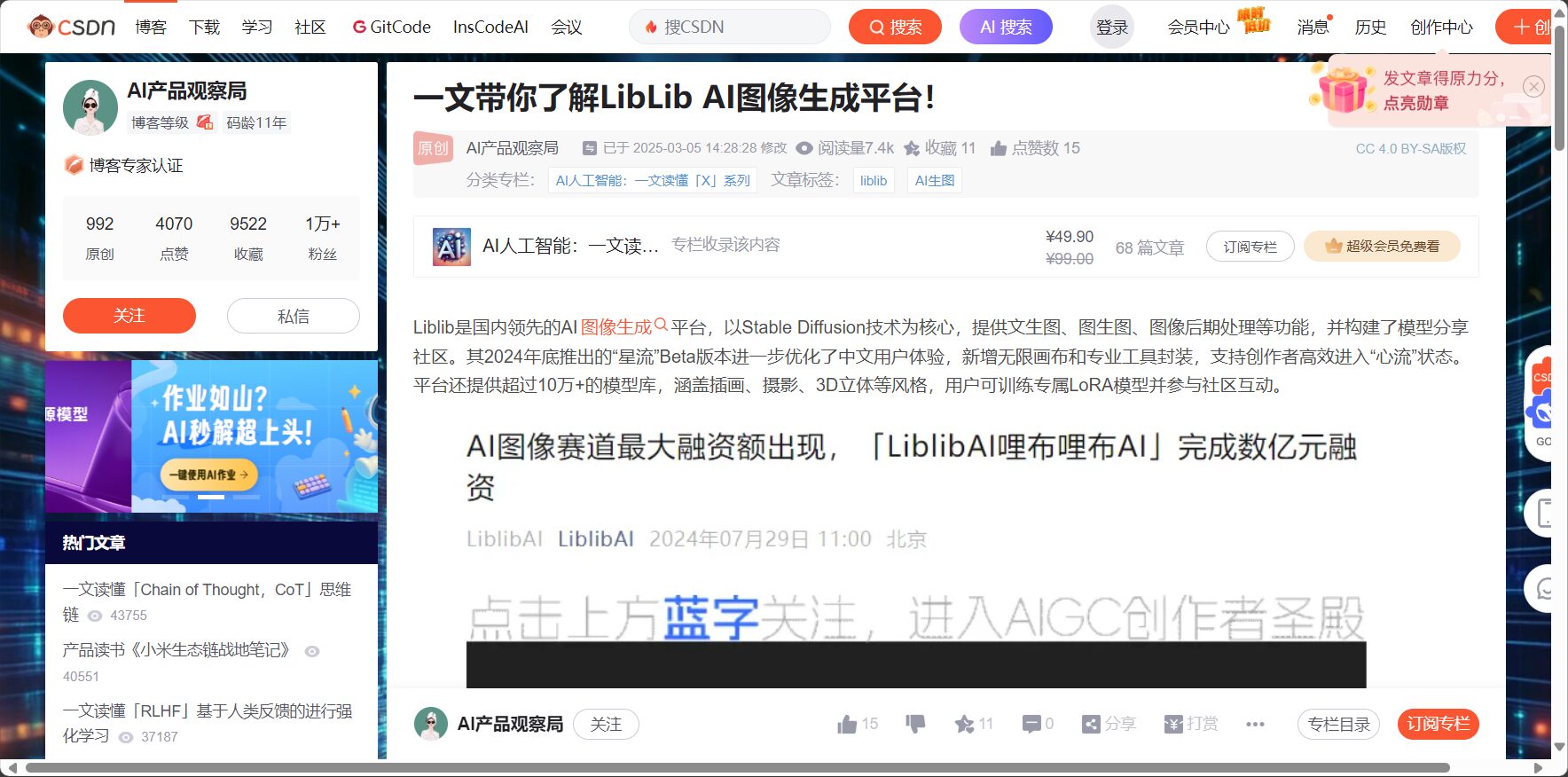Open the 社区 nav menu item
Image resolution: width=1568 pixels, height=777 pixels.
[x=310, y=27]
